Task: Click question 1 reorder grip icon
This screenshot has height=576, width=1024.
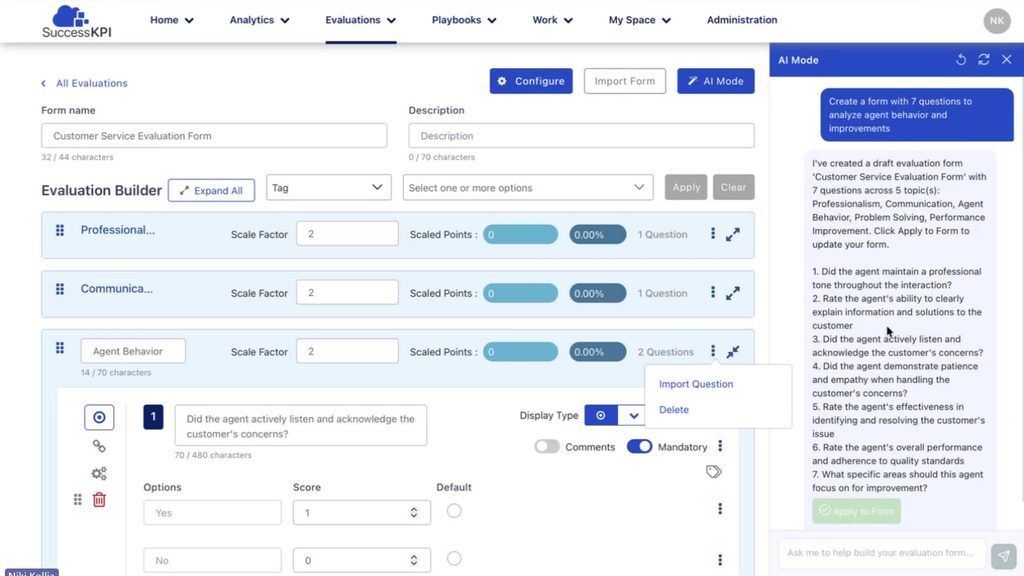Action: coord(78,500)
